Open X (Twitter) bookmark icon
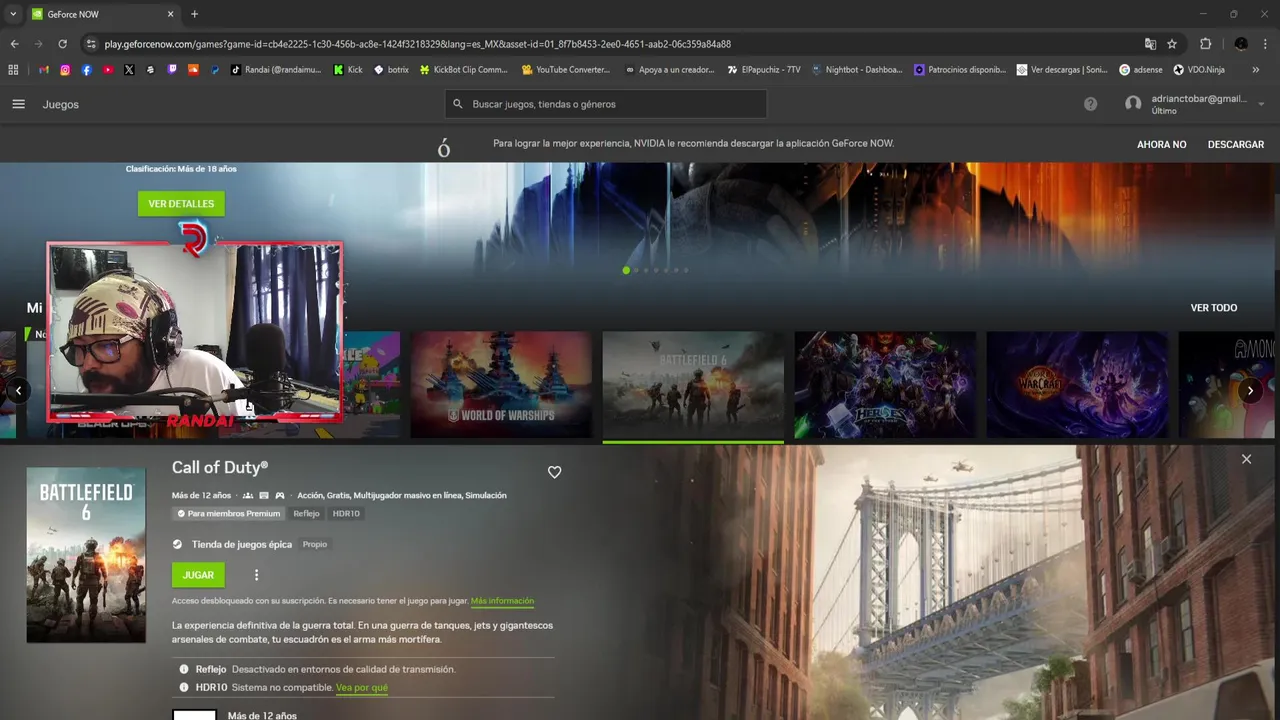The width and height of the screenshot is (1280, 720). pyautogui.click(x=129, y=70)
